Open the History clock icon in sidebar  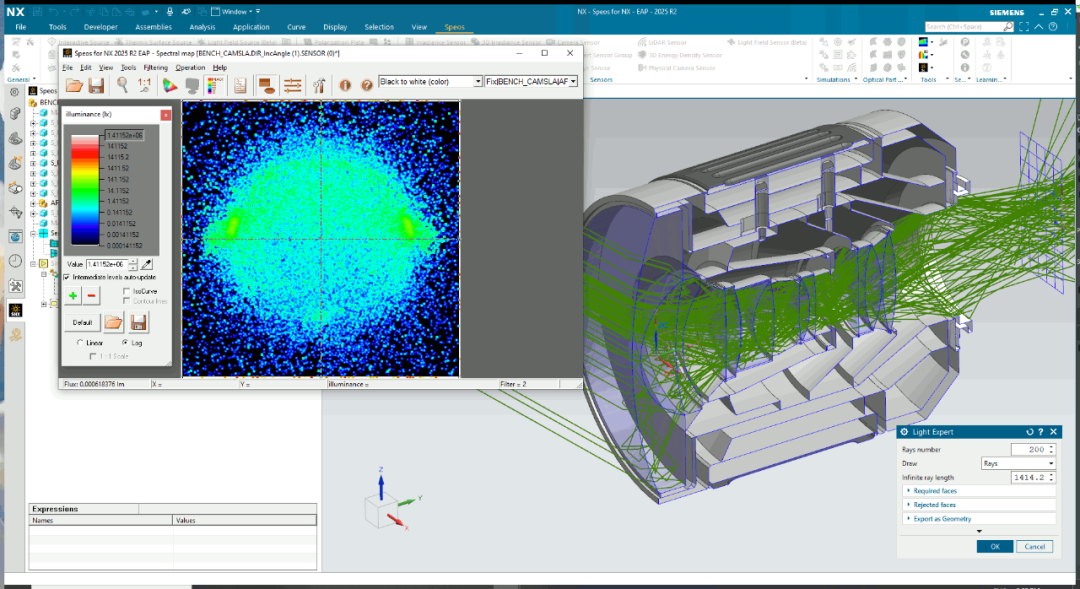click(15, 262)
